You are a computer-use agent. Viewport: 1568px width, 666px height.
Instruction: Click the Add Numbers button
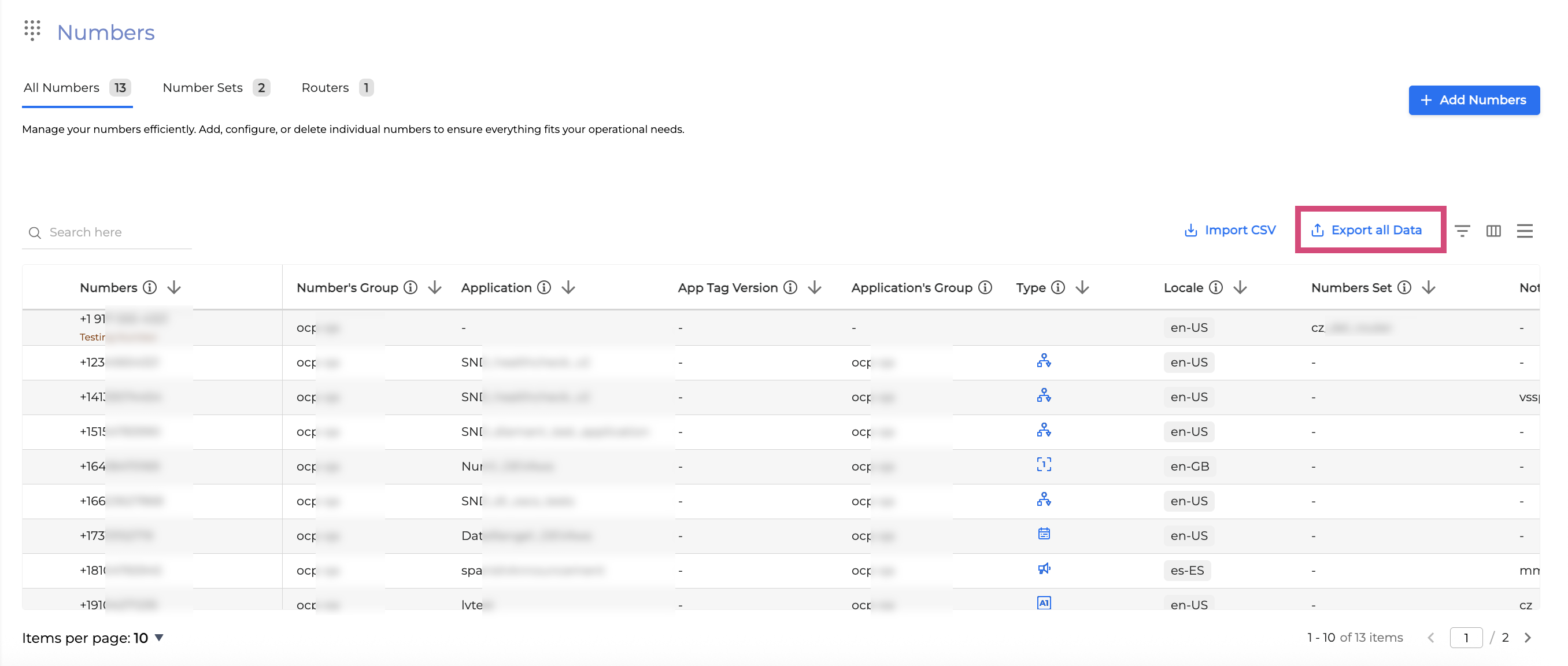pyautogui.click(x=1474, y=100)
